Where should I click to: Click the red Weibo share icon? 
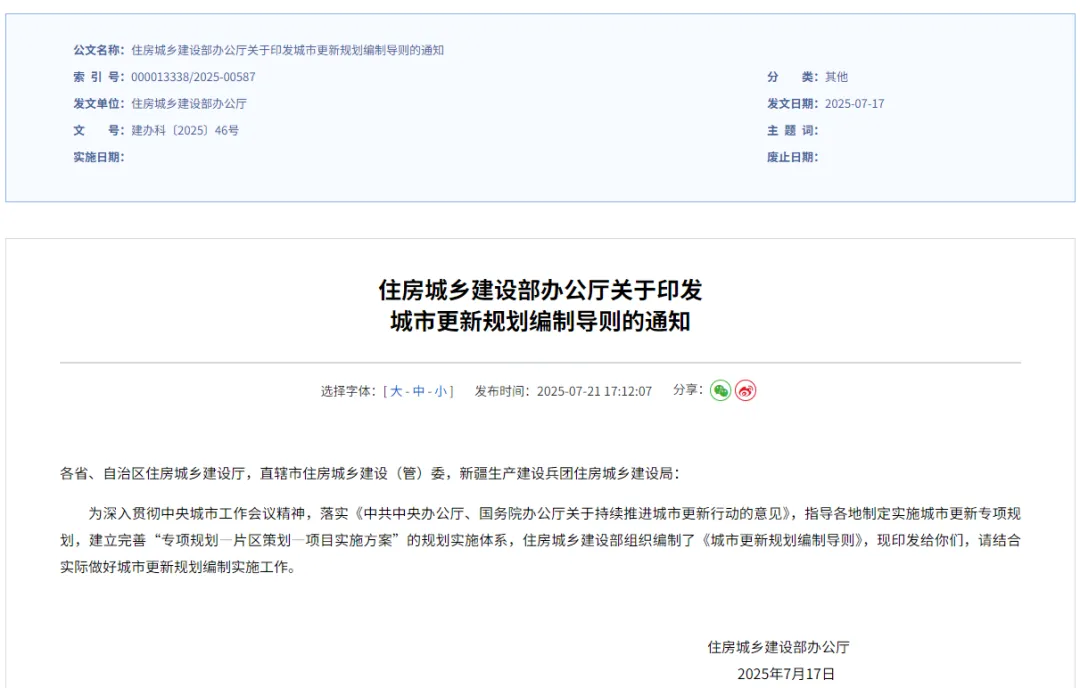click(x=745, y=391)
